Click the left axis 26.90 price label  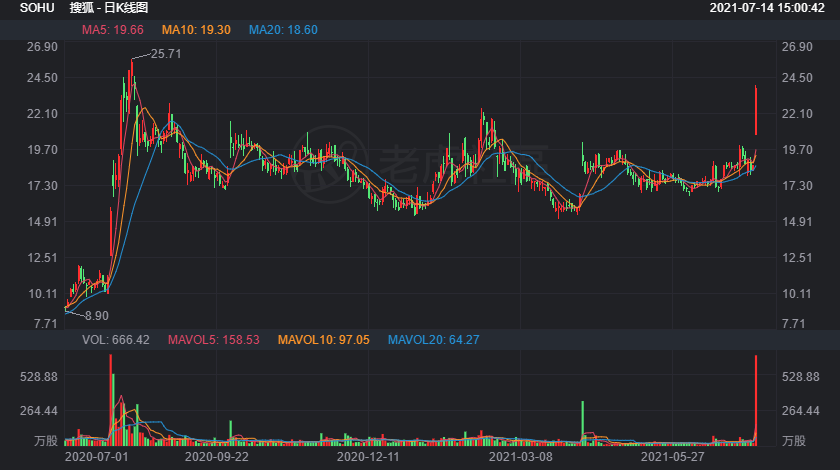click(x=42, y=47)
